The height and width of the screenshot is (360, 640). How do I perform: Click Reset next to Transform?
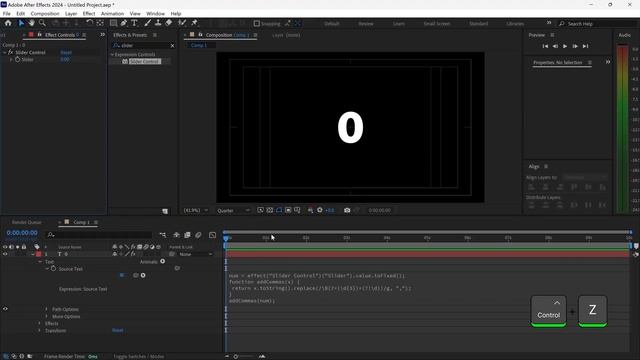click(118, 330)
